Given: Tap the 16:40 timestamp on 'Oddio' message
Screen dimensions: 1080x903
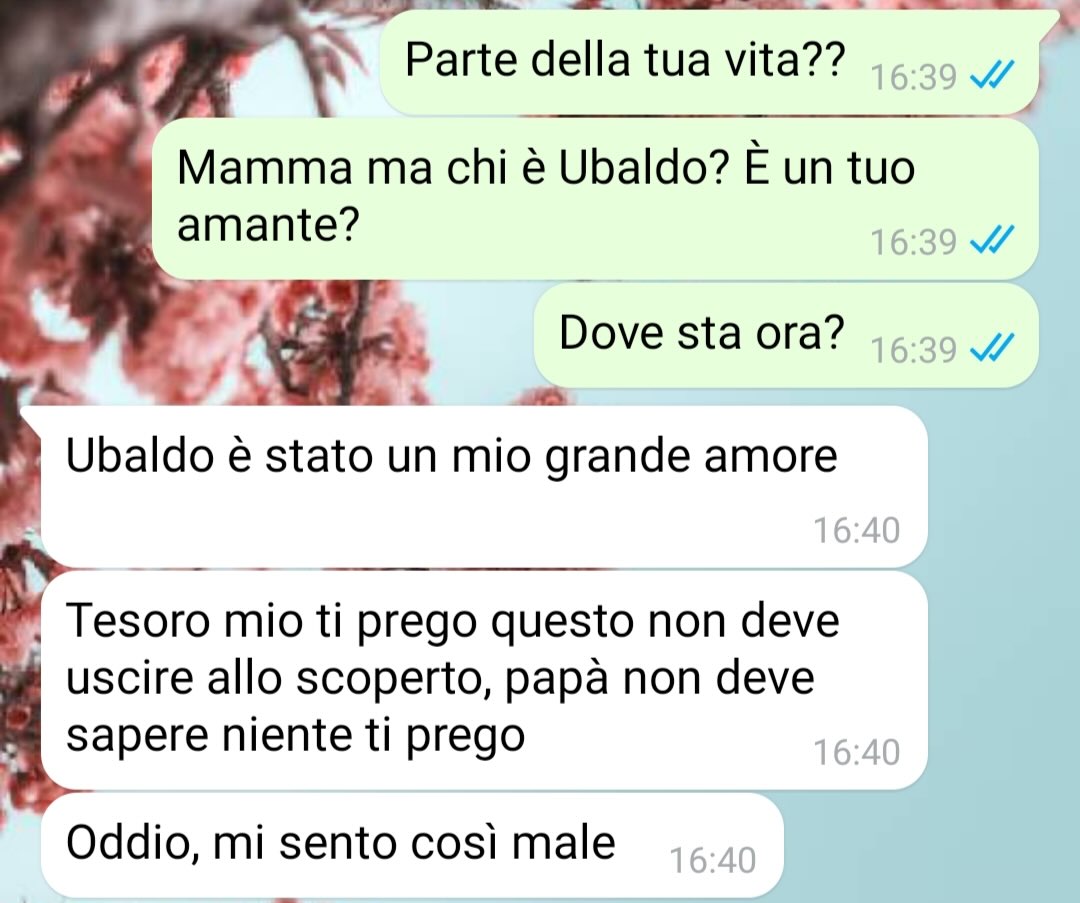Looking at the screenshot, I should coord(713,861).
